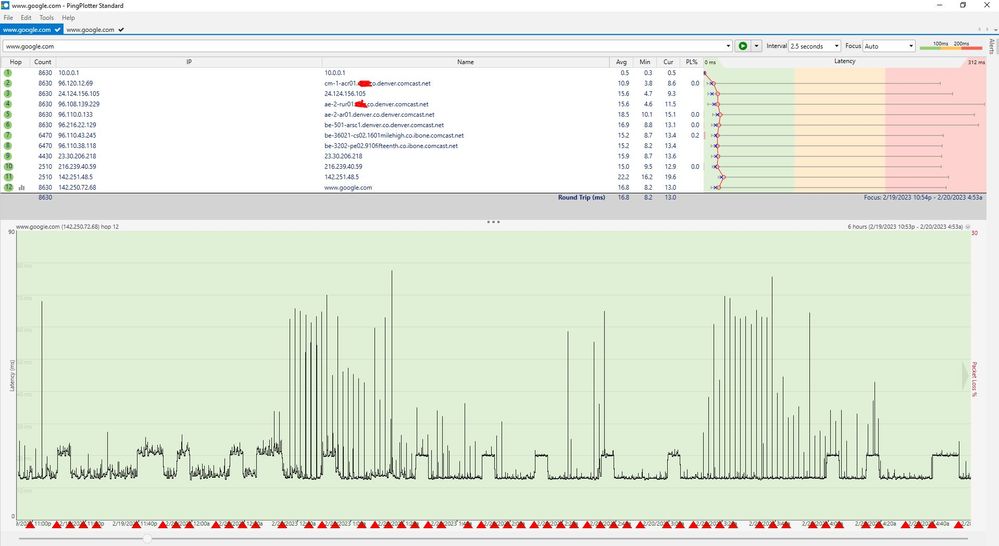
Task: Click the packet loss arrow beside the graph
Action: pyautogui.click(x=965, y=376)
